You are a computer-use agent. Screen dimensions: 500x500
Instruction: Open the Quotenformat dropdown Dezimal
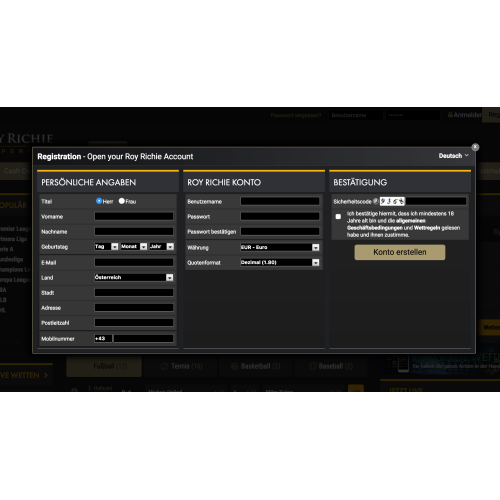tap(280, 262)
